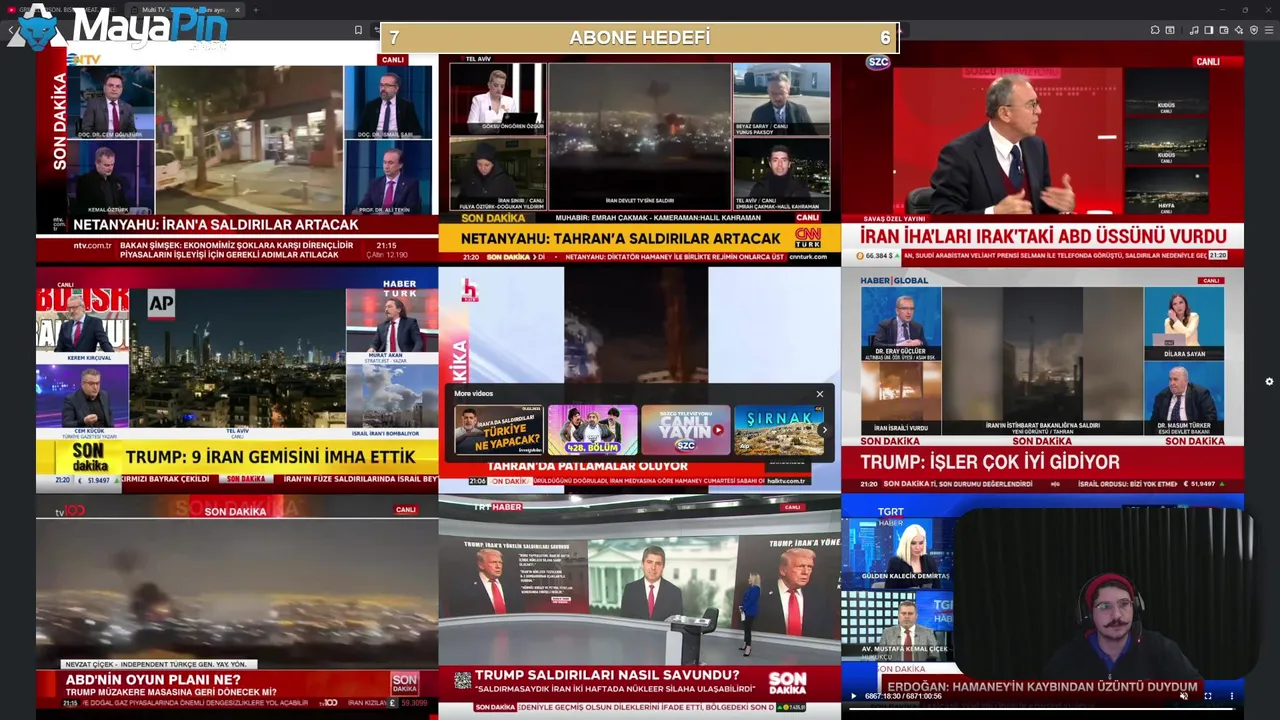Click the bookmark icon in address bar
The width and height of the screenshot is (1280, 720).
(x=358, y=30)
